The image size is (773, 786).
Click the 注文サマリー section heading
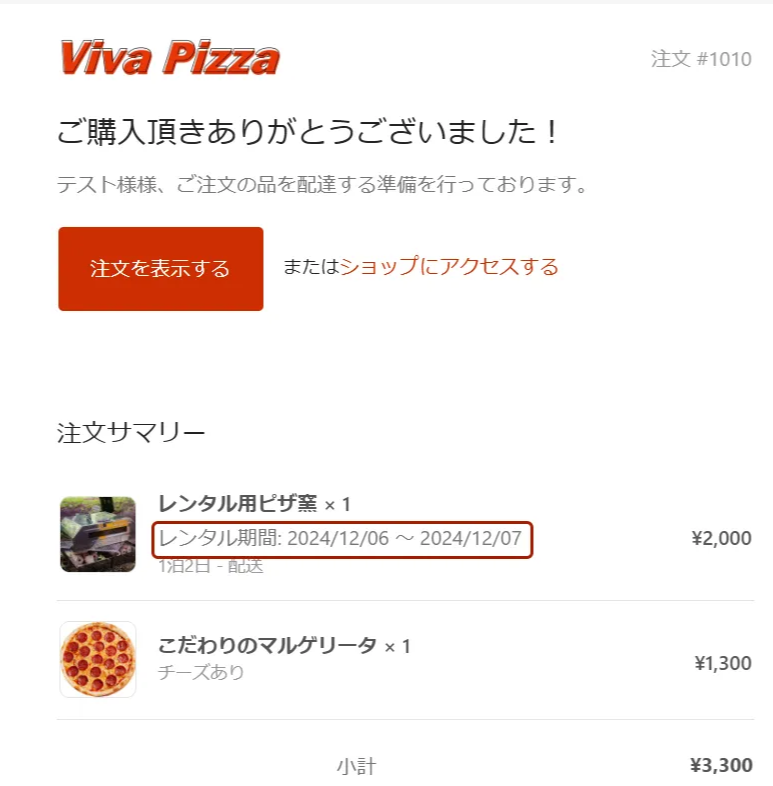click(131, 432)
